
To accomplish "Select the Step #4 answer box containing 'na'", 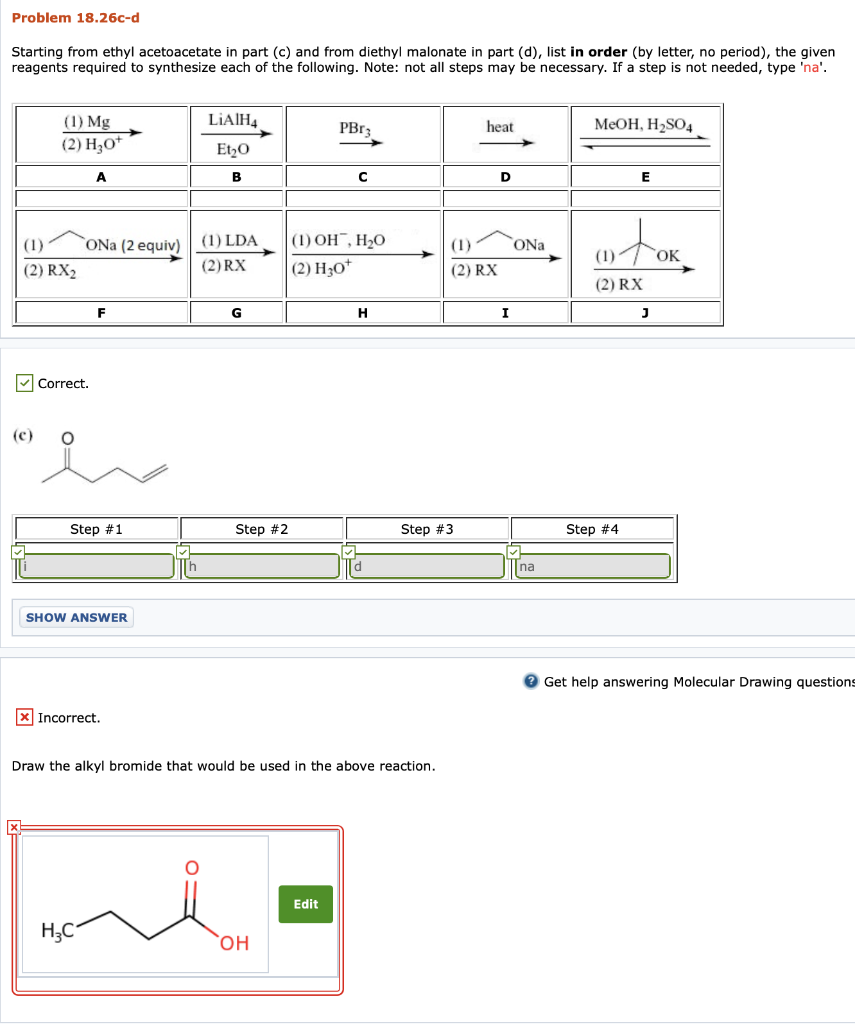I will click(592, 566).
